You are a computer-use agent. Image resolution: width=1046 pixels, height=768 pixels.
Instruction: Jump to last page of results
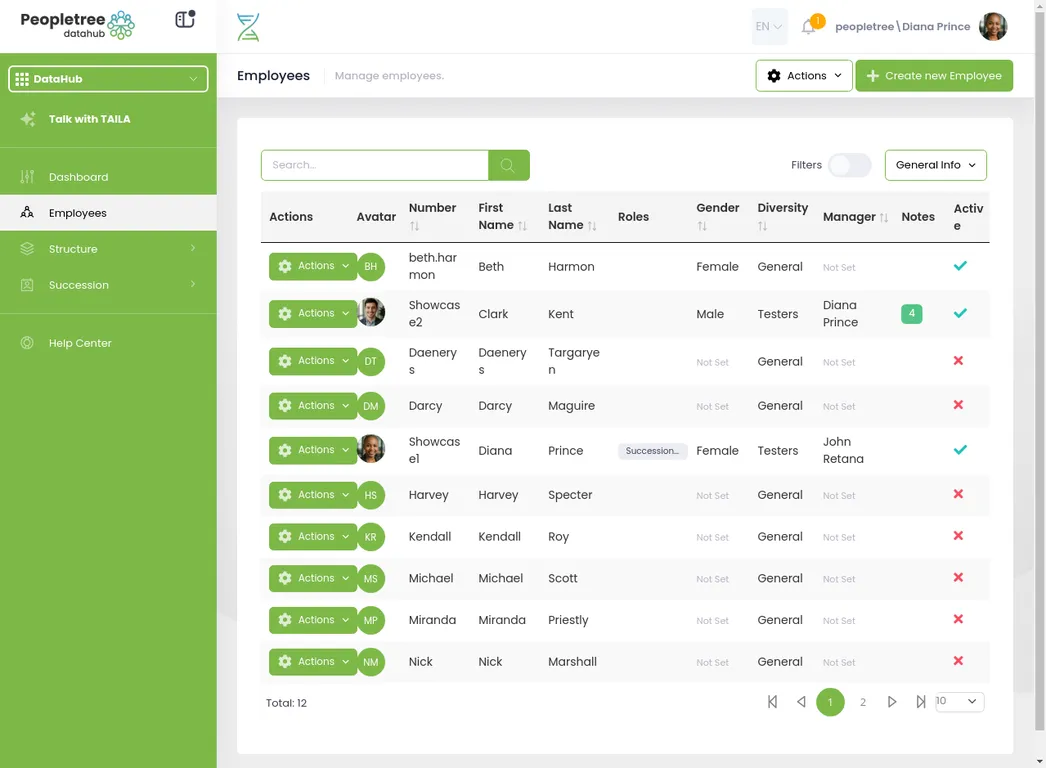921,702
